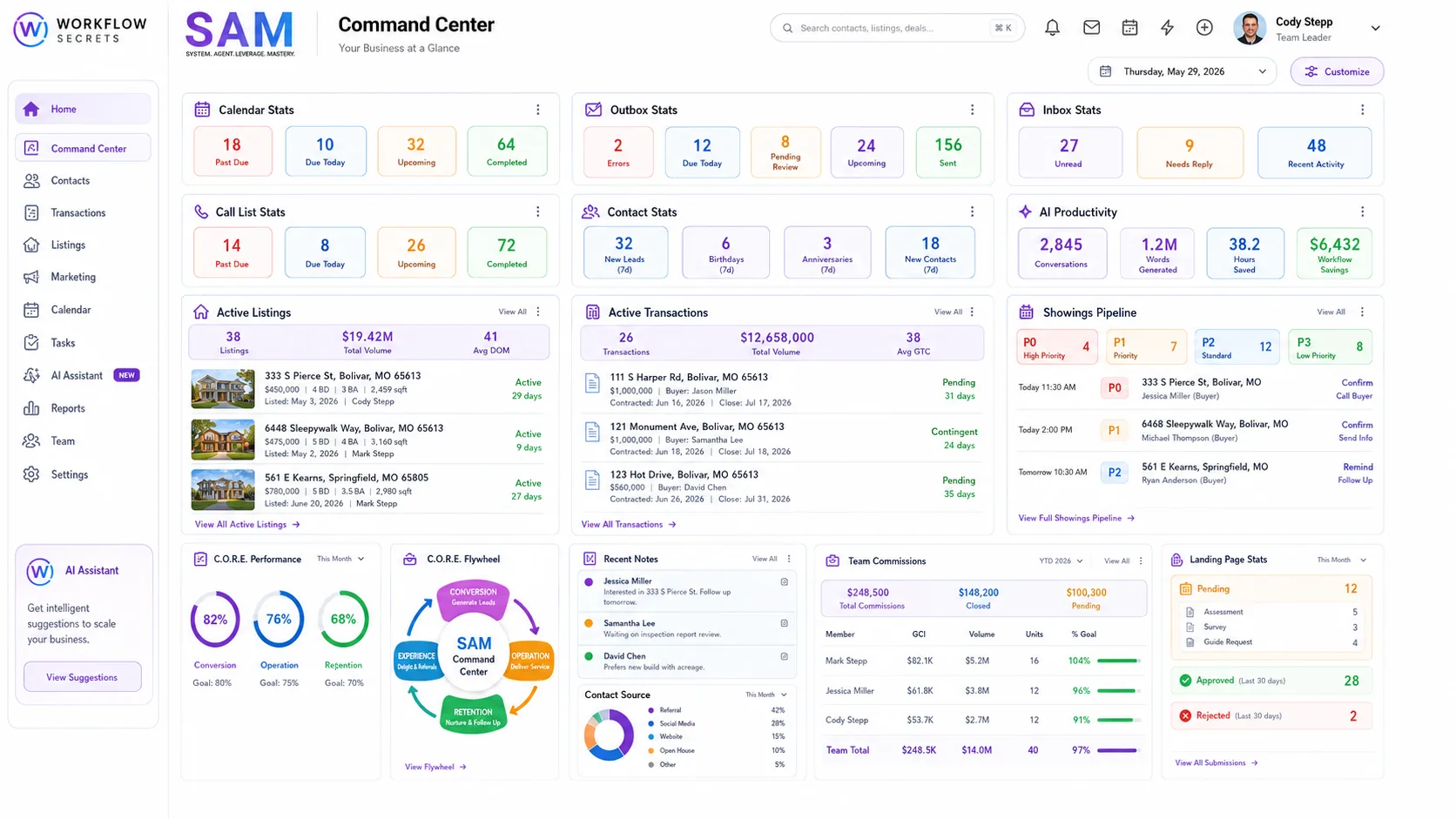Open Showings Pipeline three-dot menu
The image size is (1456, 819).
point(1362,312)
